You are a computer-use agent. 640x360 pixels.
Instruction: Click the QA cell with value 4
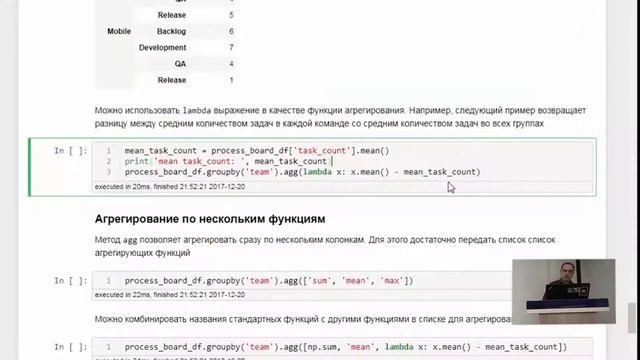coord(180,64)
